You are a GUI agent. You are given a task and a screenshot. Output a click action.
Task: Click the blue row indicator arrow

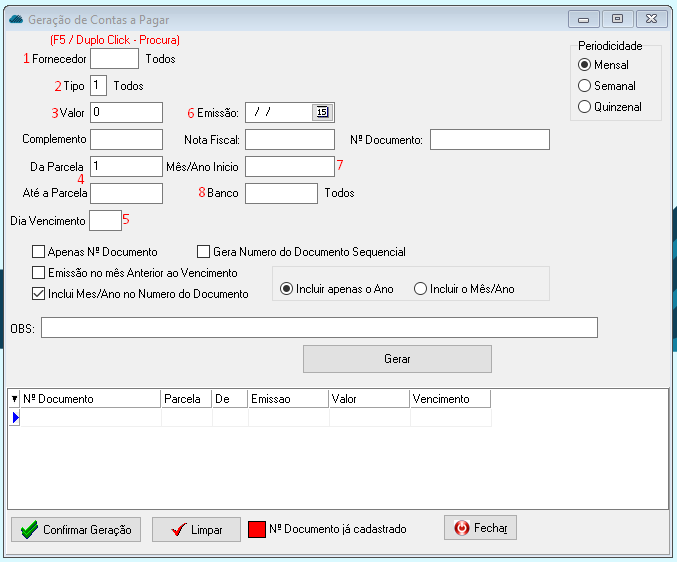(x=14, y=418)
